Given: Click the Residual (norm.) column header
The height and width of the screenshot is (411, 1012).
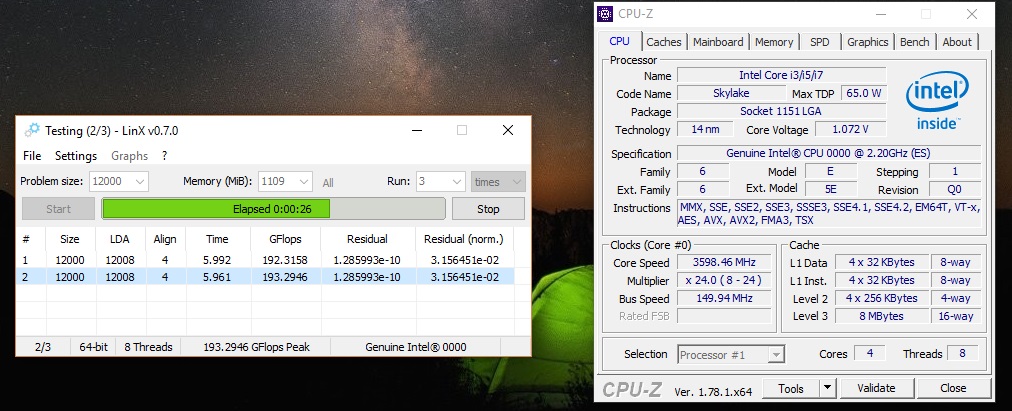Looking at the screenshot, I should pyautogui.click(x=463, y=239).
